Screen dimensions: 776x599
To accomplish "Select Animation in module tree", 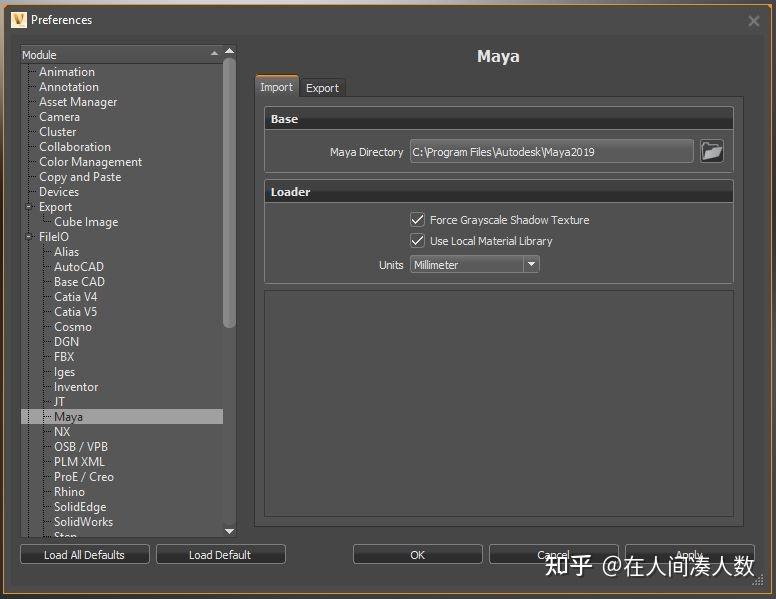I will tap(67, 72).
